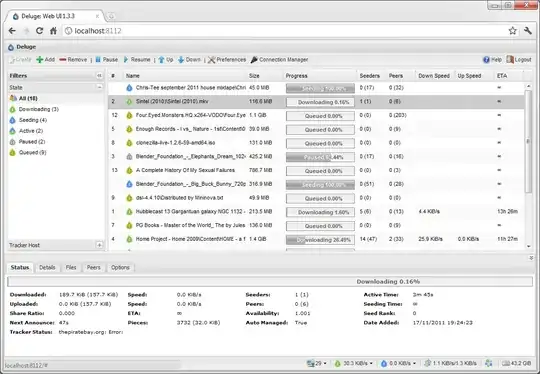Collapse the Filters sidebar panel

pos(99,75)
